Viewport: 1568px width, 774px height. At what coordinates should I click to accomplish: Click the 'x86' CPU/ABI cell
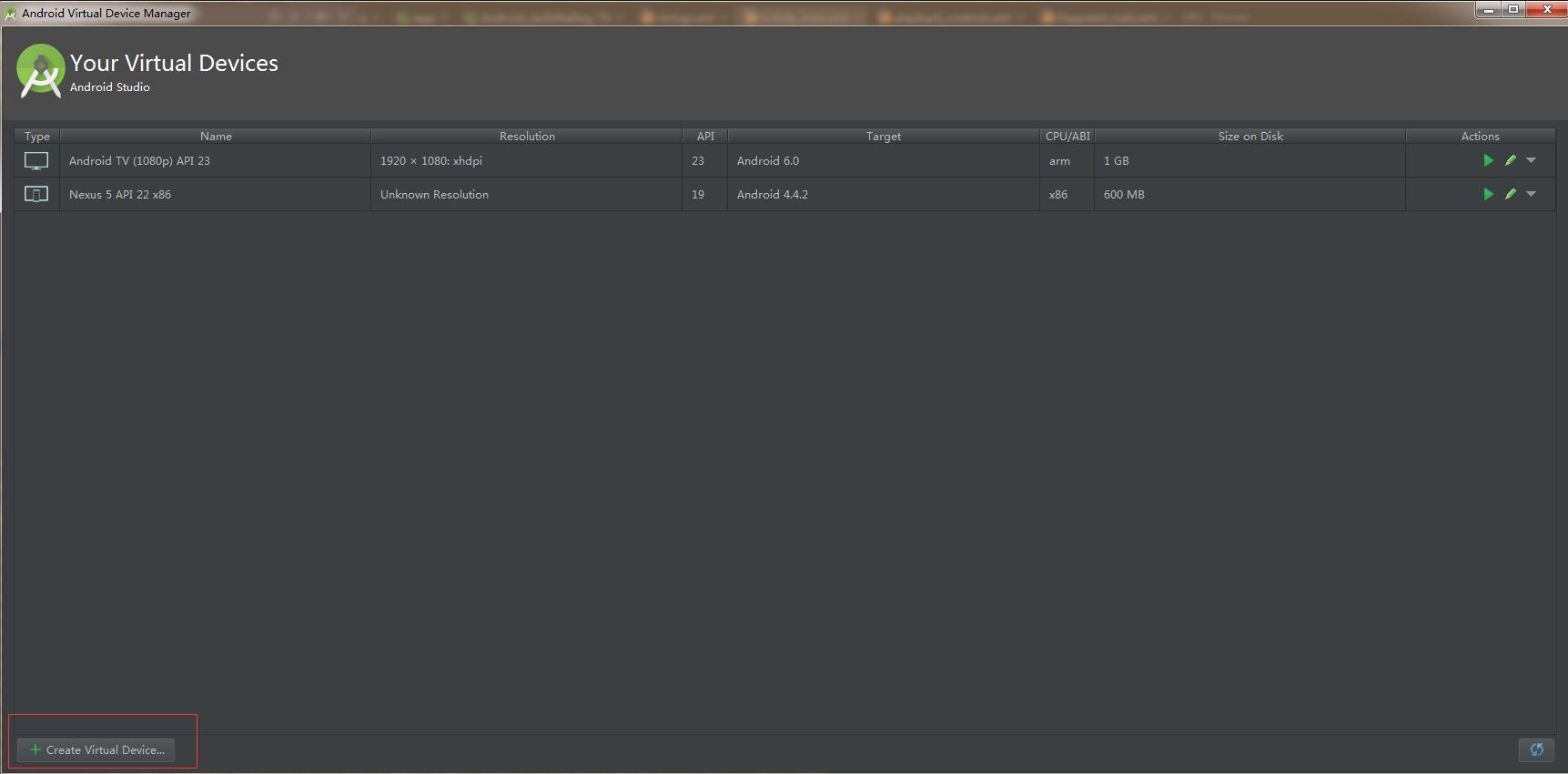[x=1067, y=194]
